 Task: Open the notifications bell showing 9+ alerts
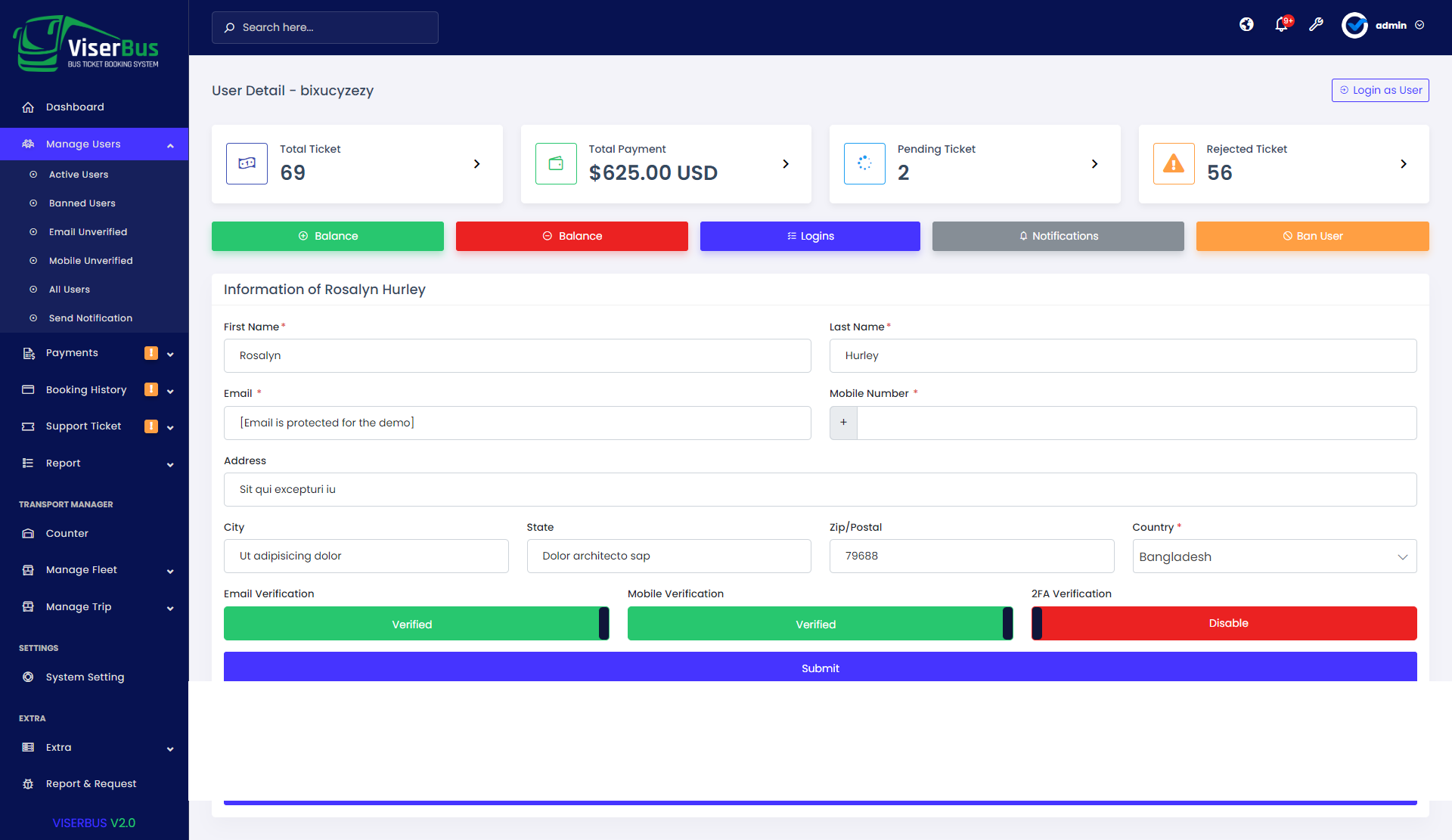1281,25
